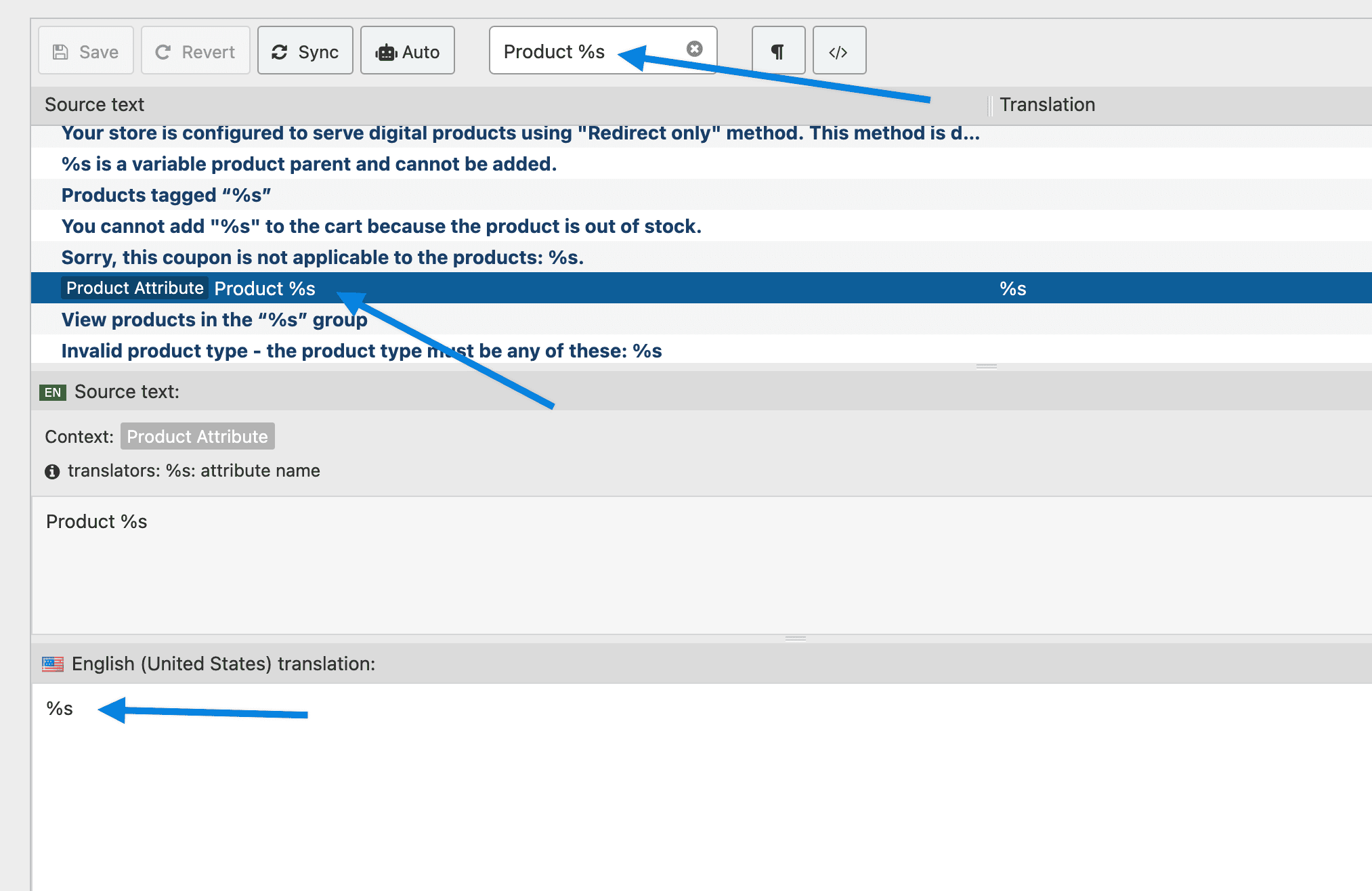Click the 'Source text:' pane heading
1372x891 pixels.
tap(127, 392)
